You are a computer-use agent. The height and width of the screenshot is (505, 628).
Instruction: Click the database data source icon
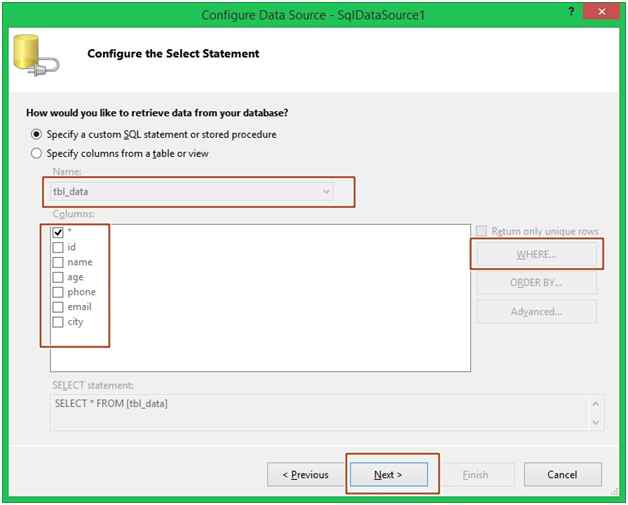36,55
